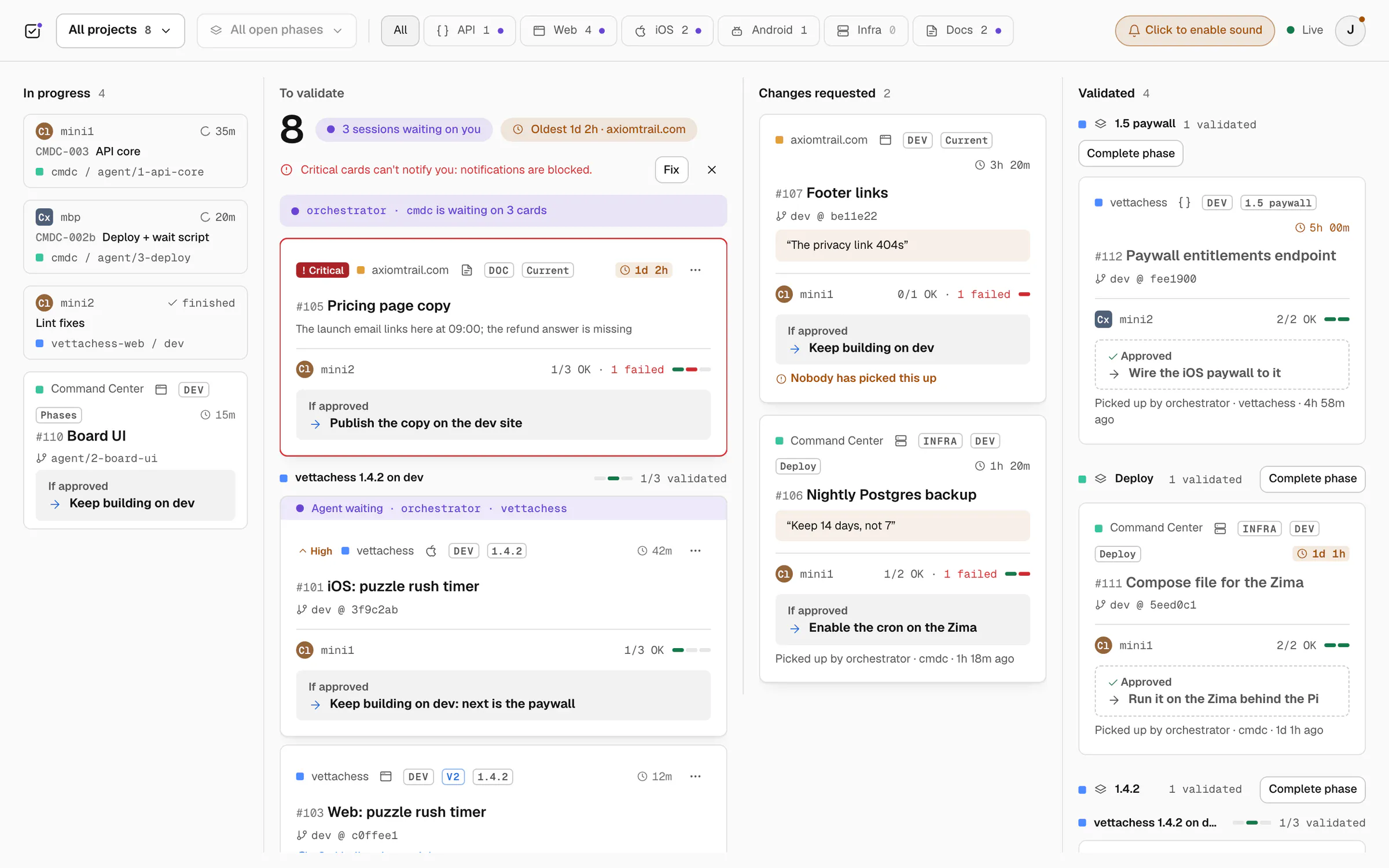Complete the Deploy phase
Image resolution: width=1389 pixels, height=868 pixels.
pos(1312,479)
